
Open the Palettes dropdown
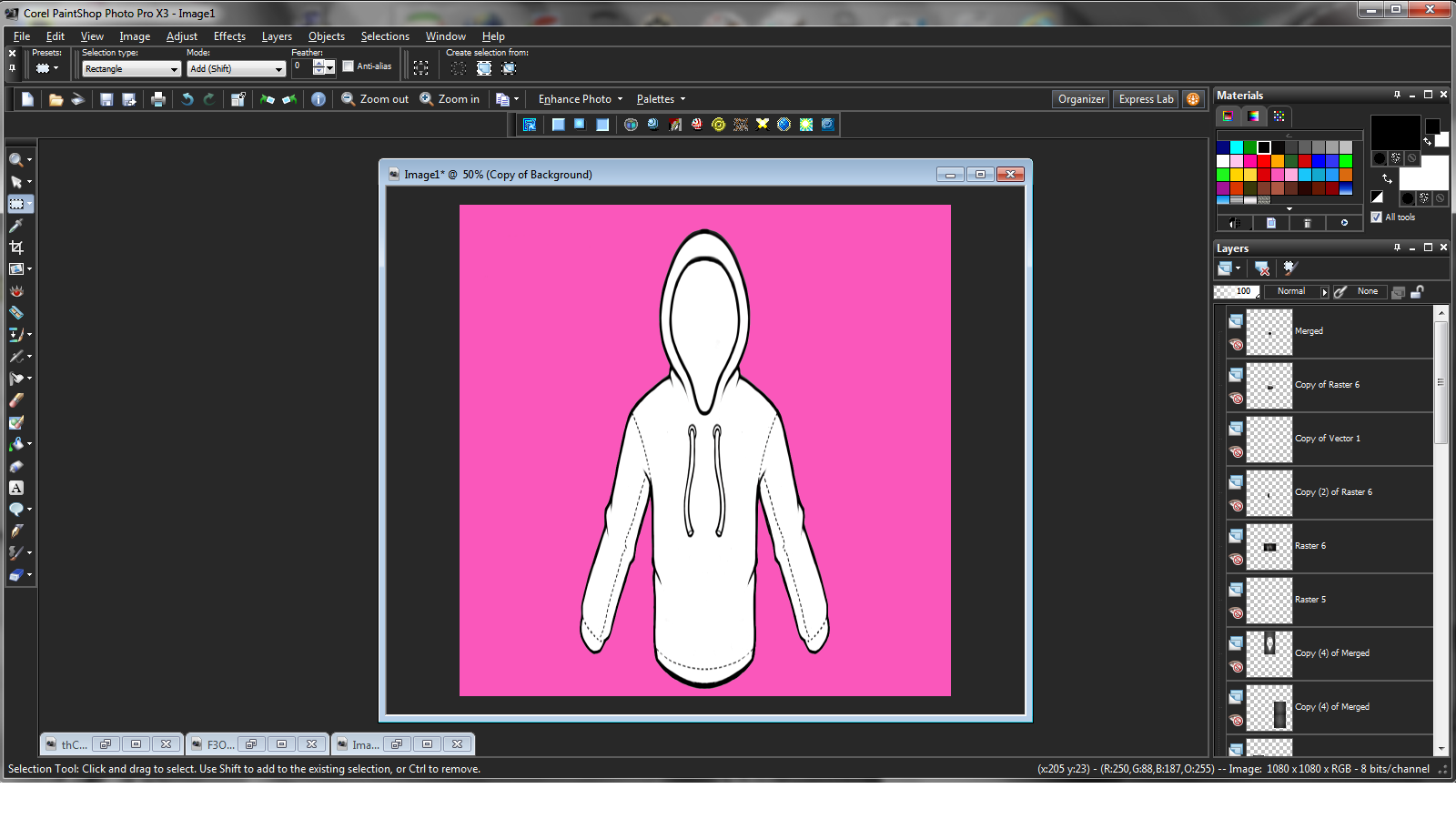[x=661, y=99]
